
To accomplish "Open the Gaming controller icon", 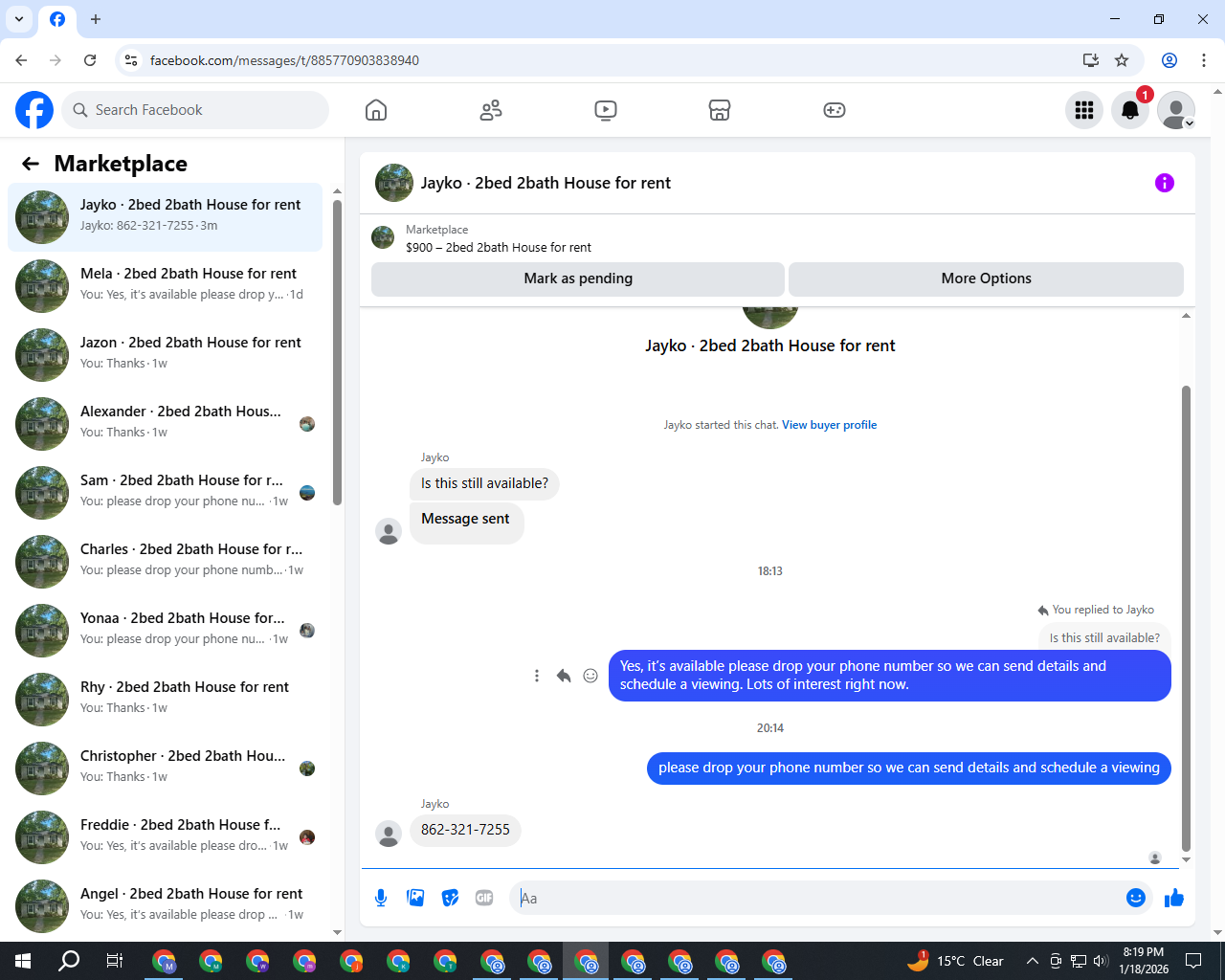I will (835, 110).
